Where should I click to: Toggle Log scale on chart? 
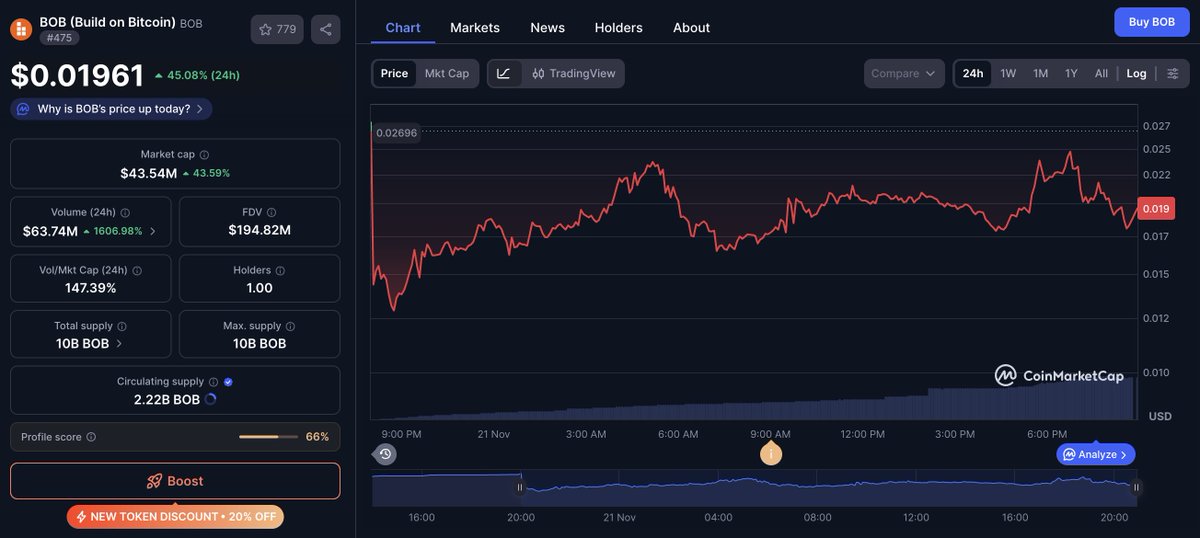pos(1136,73)
